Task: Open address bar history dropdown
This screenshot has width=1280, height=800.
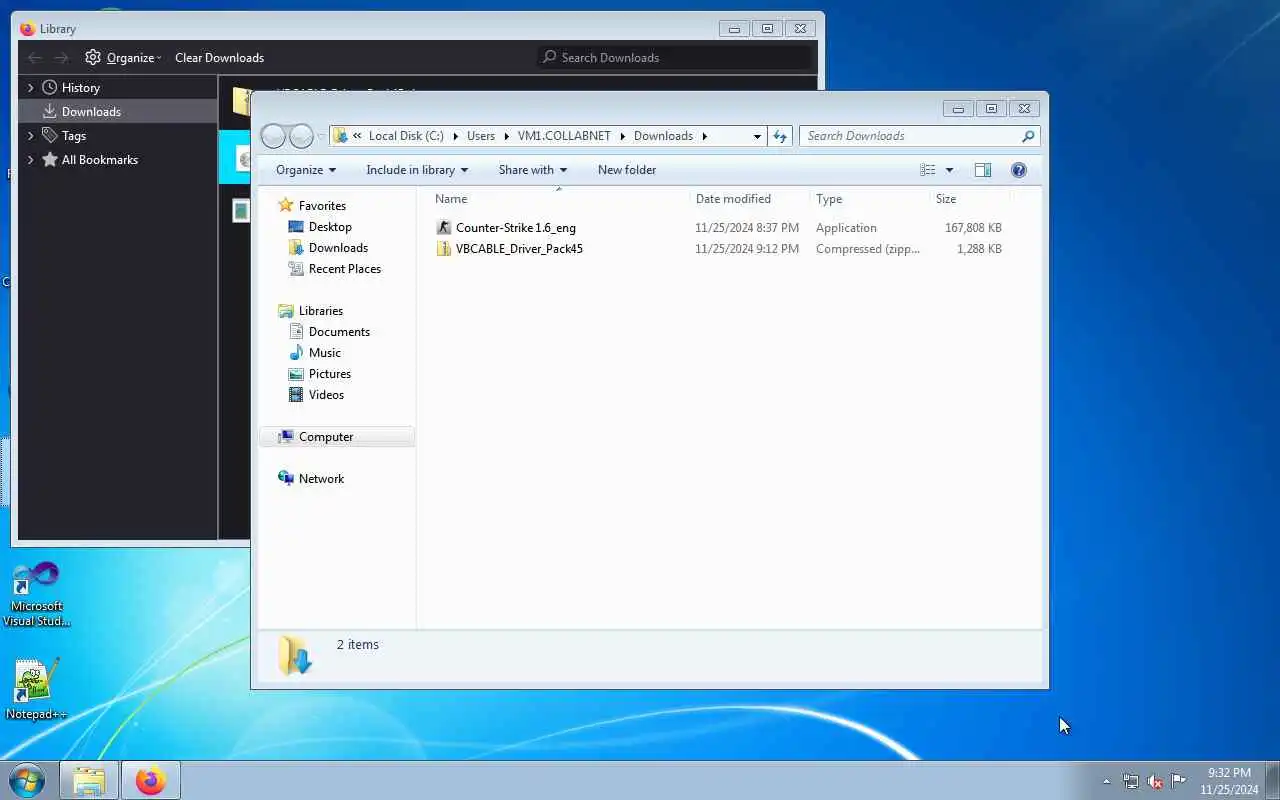Action: click(757, 136)
